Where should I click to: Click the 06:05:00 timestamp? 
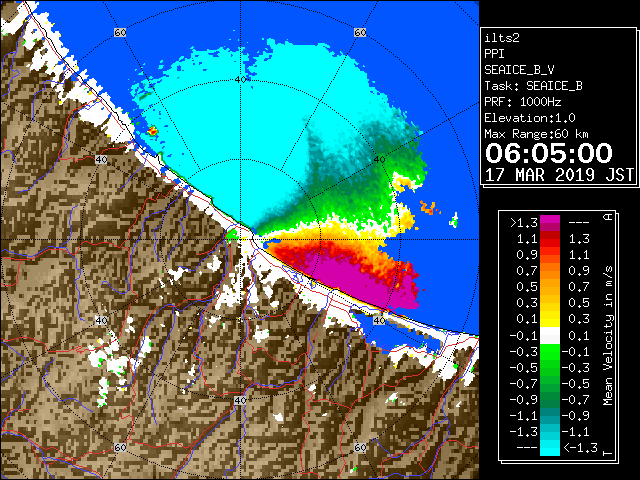point(549,153)
